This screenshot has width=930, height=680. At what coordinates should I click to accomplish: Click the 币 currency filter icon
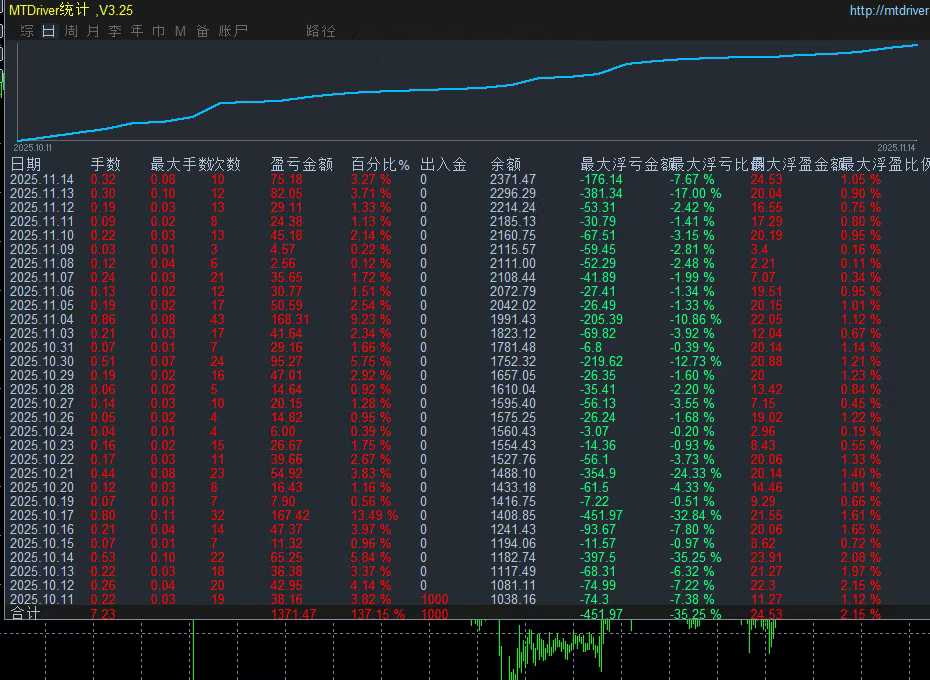pos(157,30)
